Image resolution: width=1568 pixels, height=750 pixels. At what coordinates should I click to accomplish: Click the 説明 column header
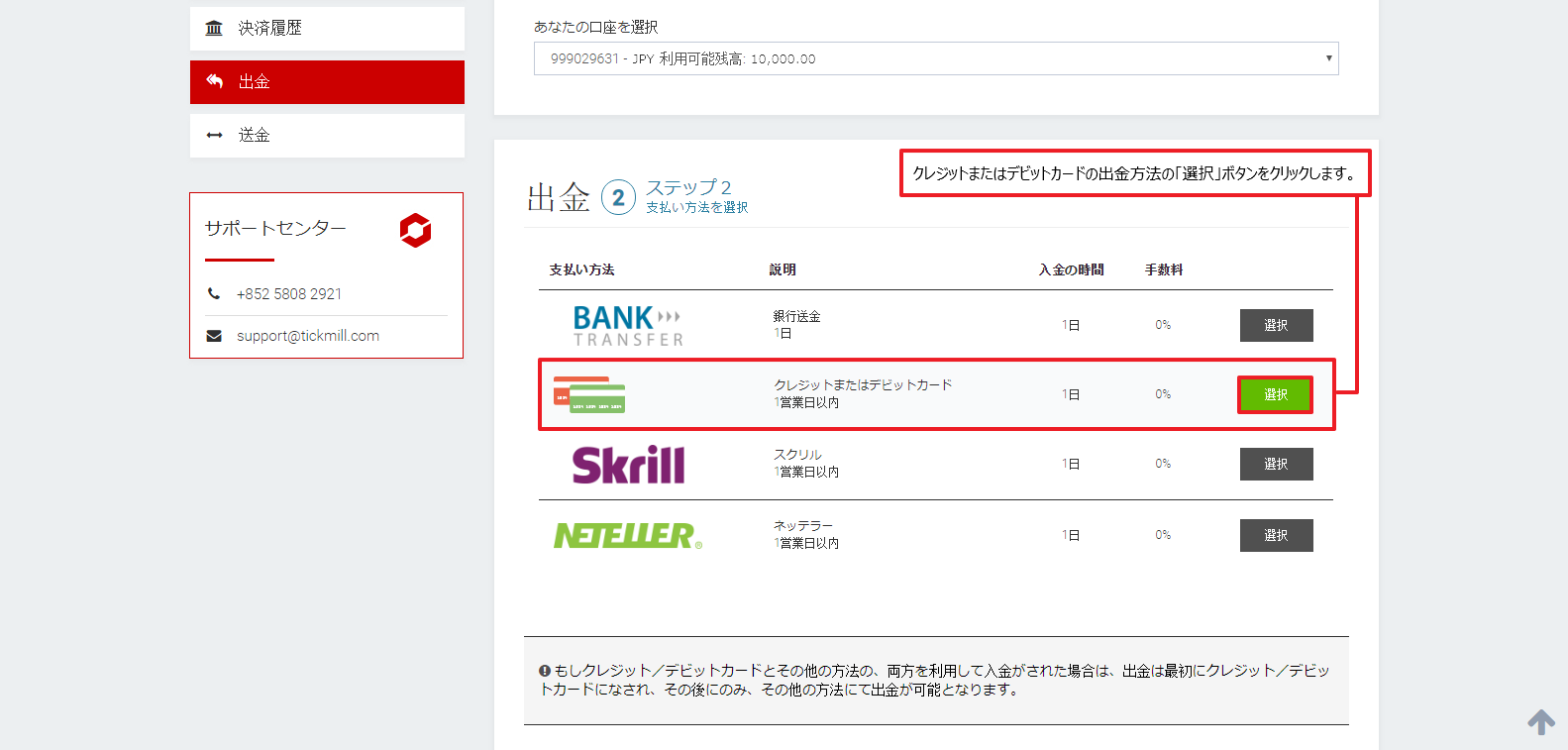(x=783, y=269)
